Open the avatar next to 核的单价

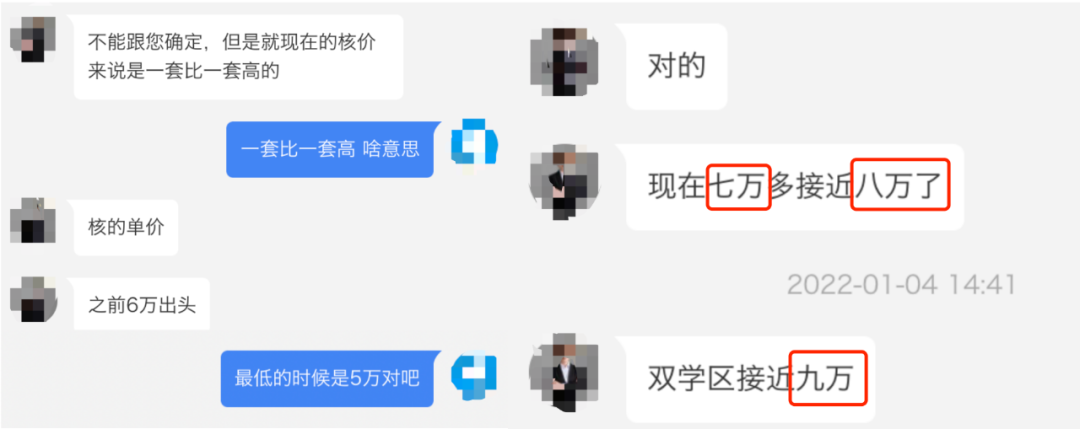tap(34, 220)
